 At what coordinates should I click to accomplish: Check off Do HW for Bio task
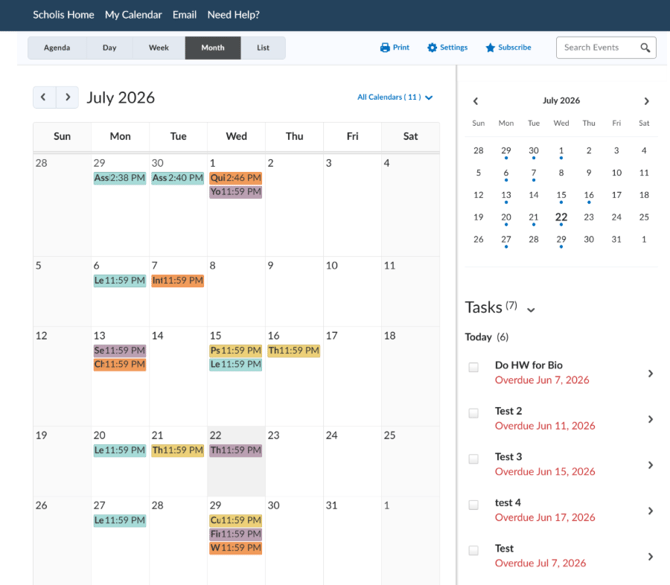click(x=473, y=367)
